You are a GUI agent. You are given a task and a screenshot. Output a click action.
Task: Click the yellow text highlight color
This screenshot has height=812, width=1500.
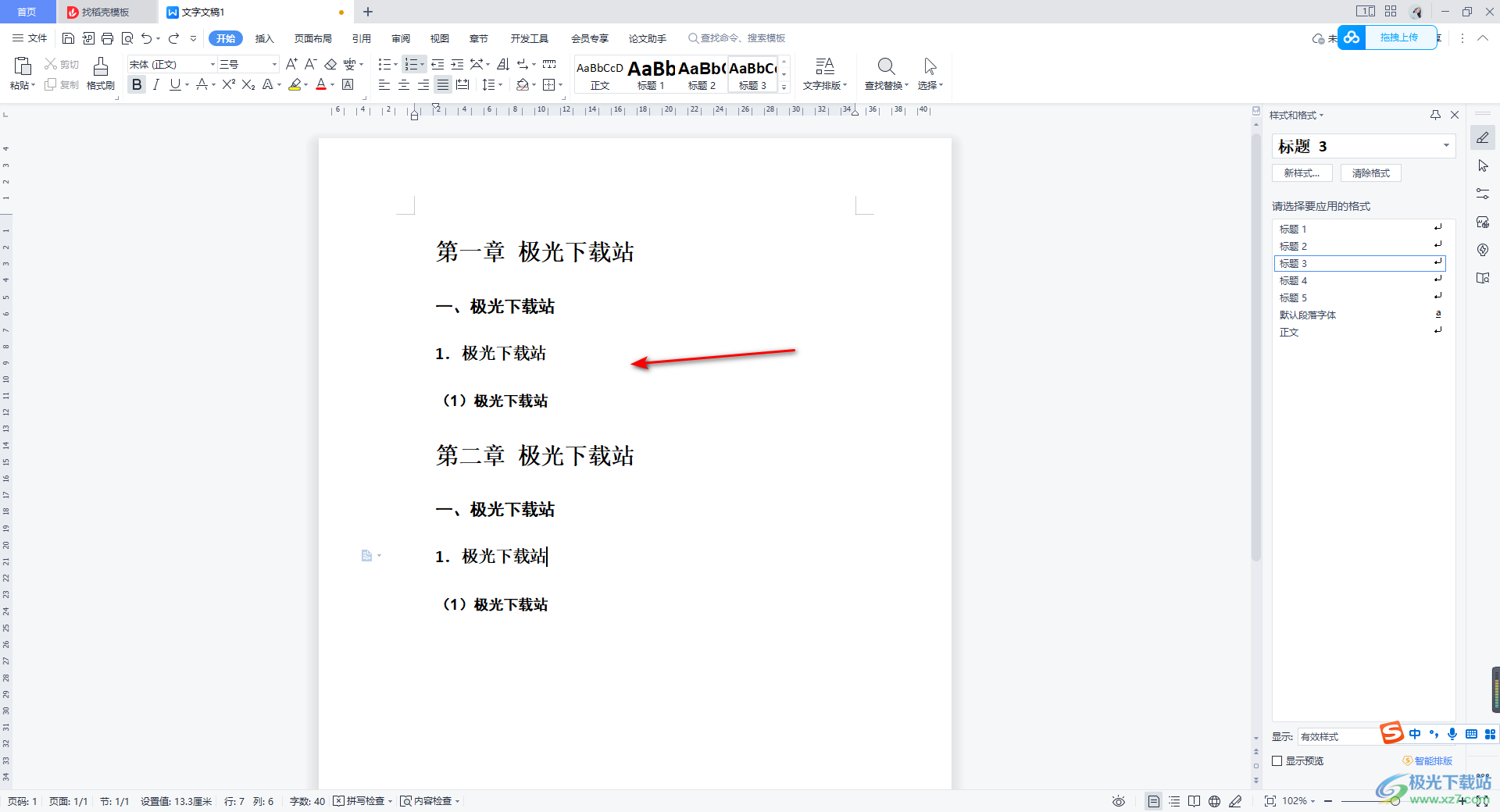(295, 84)
